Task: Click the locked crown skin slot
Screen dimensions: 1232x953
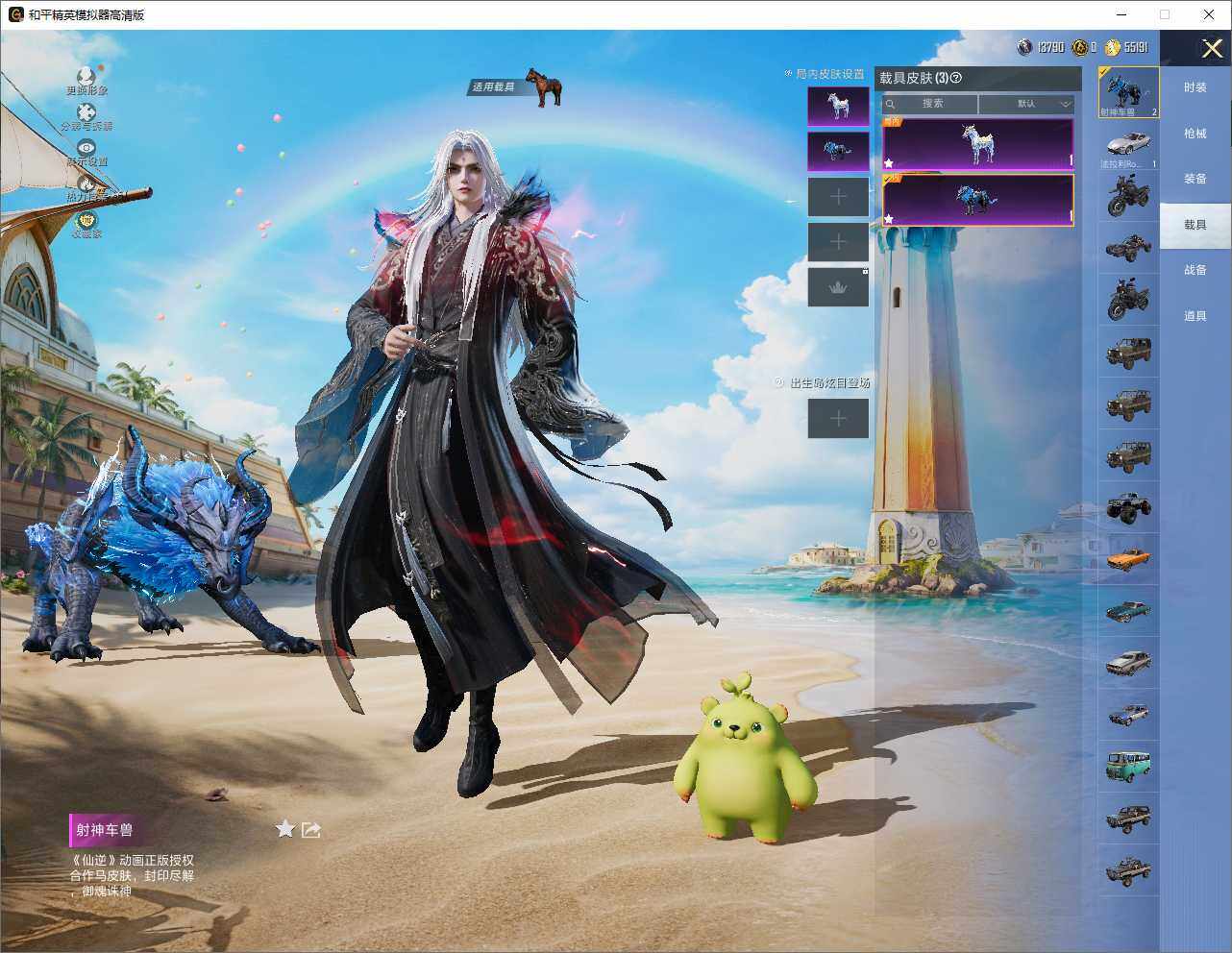Action: (838, 287)
